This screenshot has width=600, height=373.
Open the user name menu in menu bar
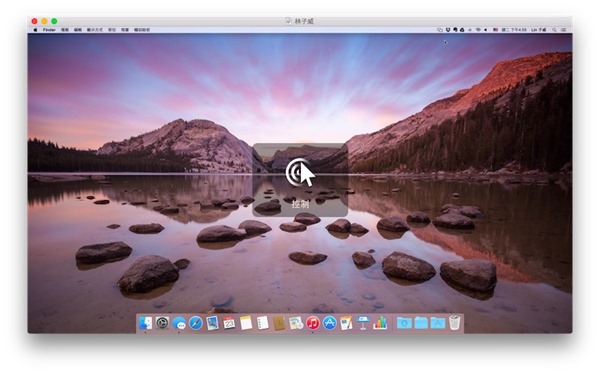[538, 29]
